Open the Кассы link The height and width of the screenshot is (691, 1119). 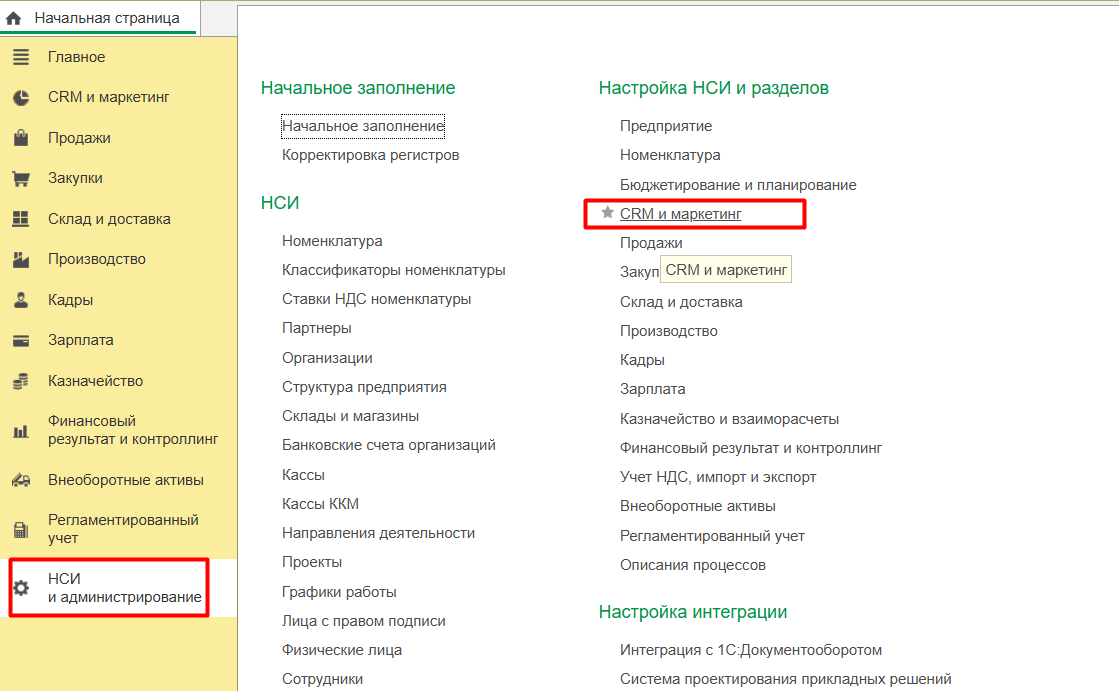click(303, 475)
